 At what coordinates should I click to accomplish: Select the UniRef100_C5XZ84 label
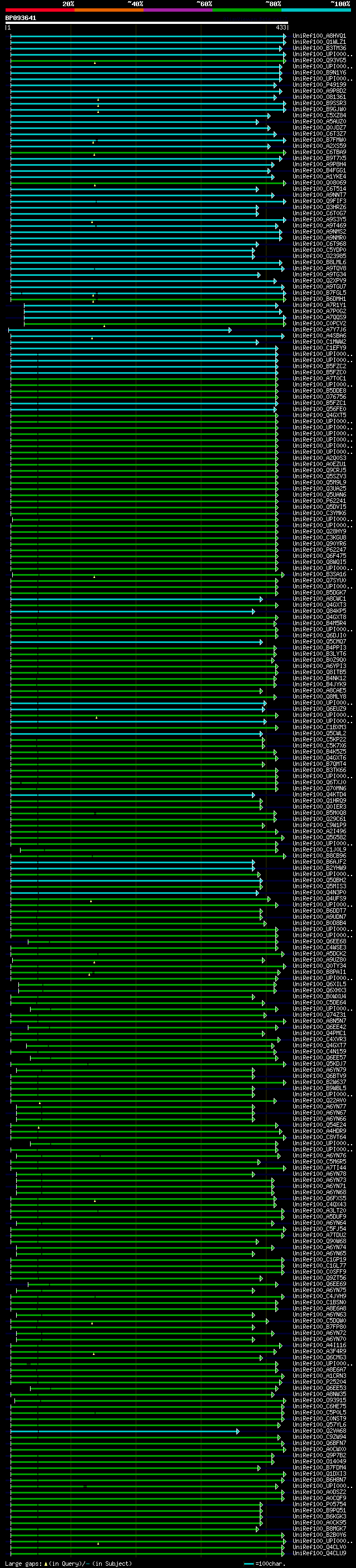pos(319,115)
